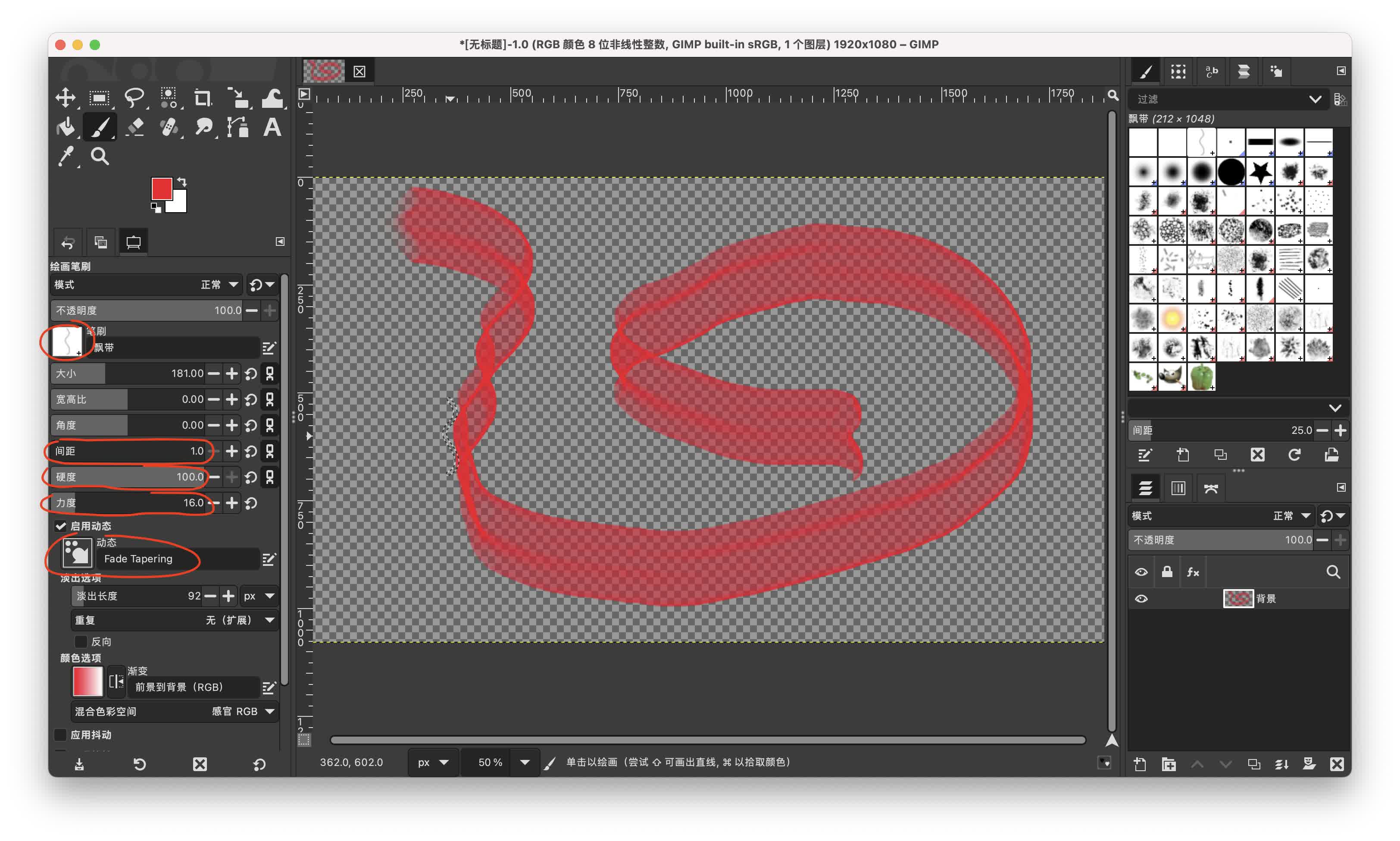1400x841 pixels.
Task: Click the Fade Tapering dynamics name
Action: (x=138, y=559)
